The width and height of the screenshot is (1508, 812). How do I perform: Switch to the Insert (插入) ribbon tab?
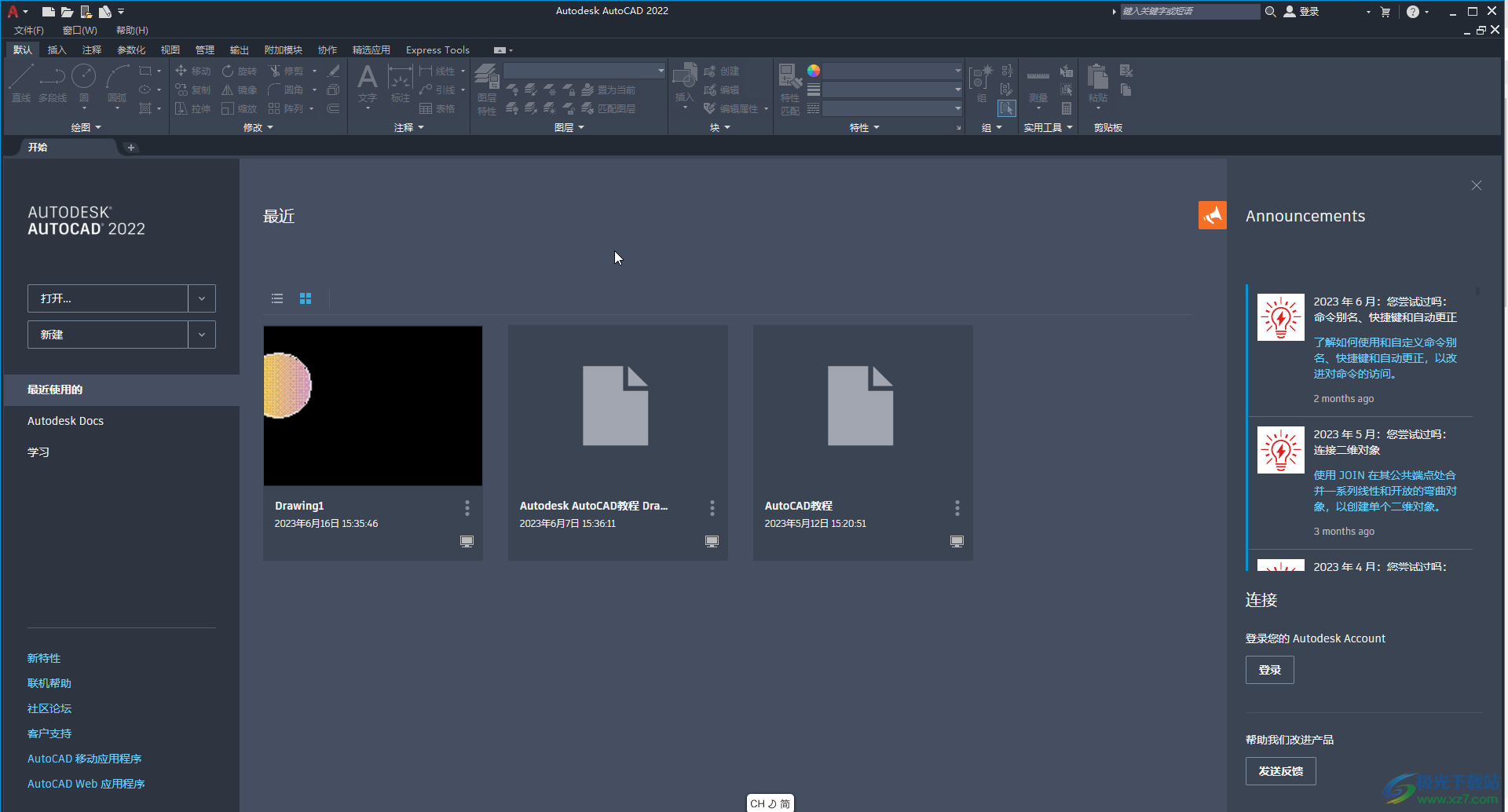57,49
